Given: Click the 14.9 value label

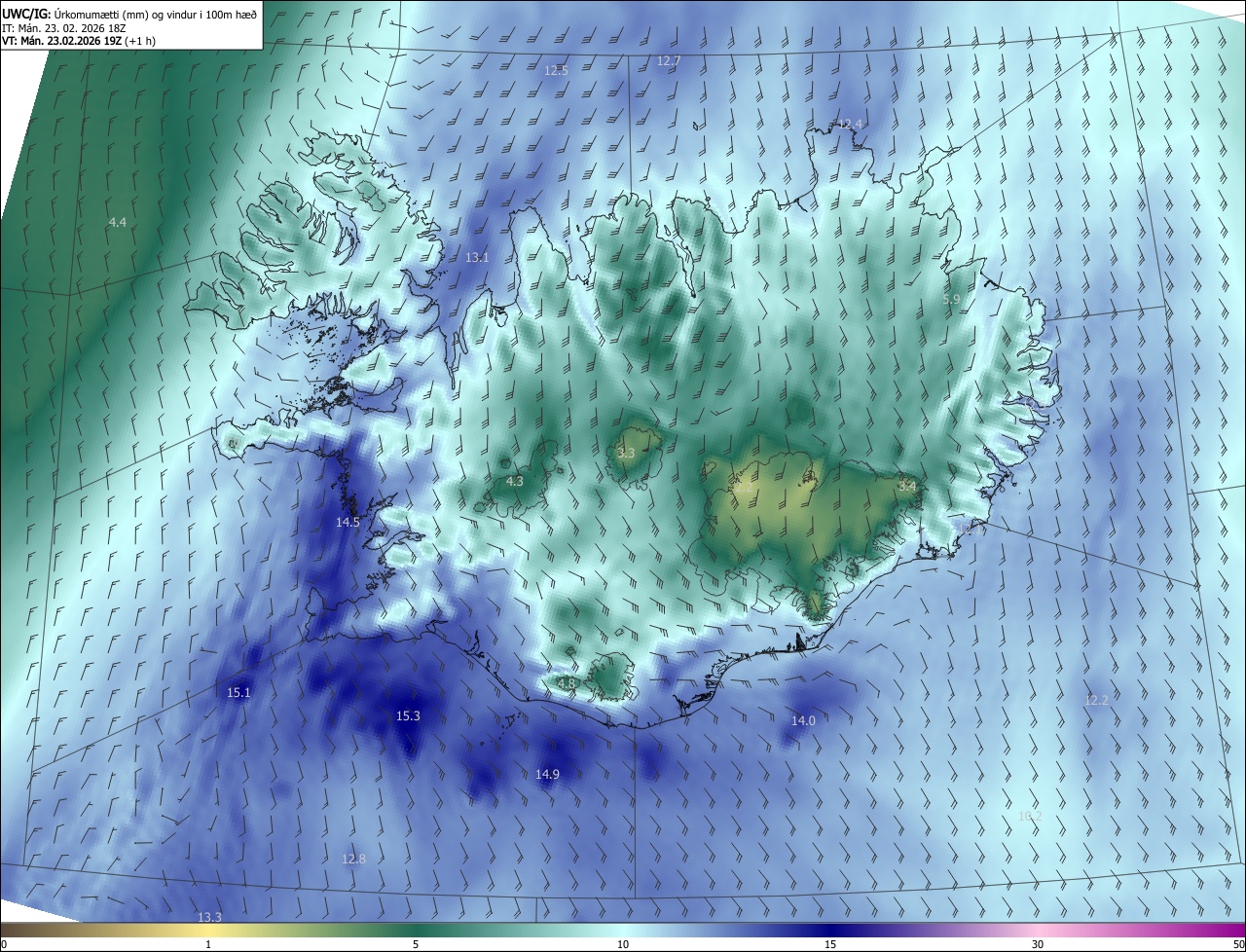Looking at the screenshot, I should (x=547, y=775).
